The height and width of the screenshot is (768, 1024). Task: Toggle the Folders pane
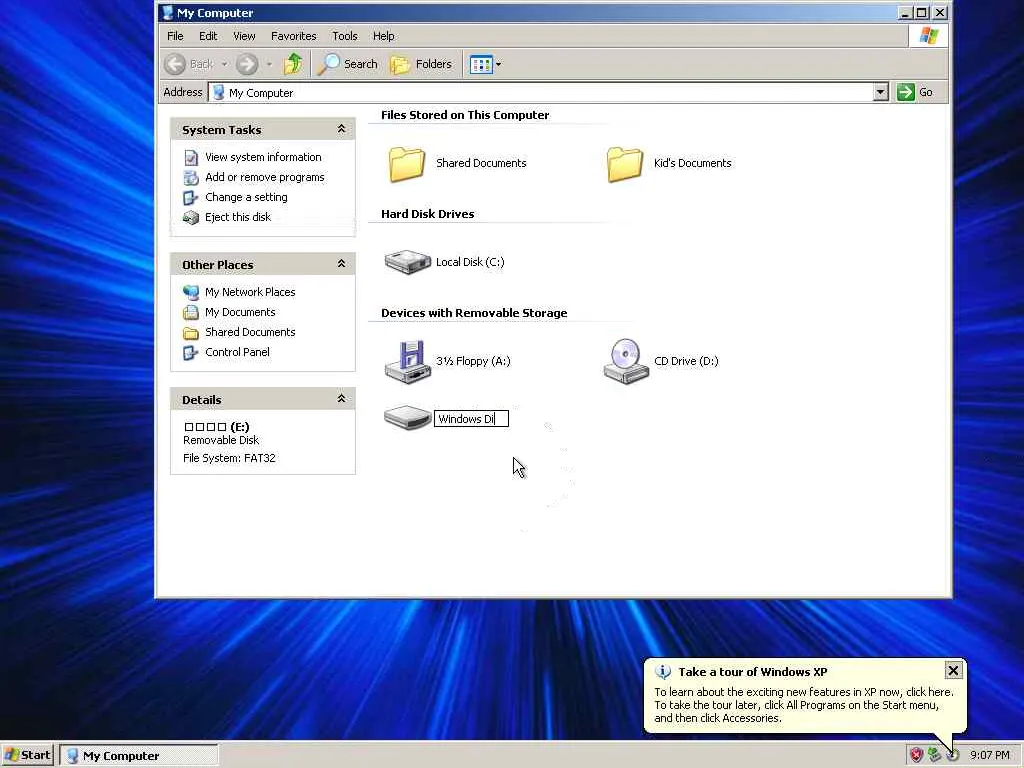tap(421, 64)
